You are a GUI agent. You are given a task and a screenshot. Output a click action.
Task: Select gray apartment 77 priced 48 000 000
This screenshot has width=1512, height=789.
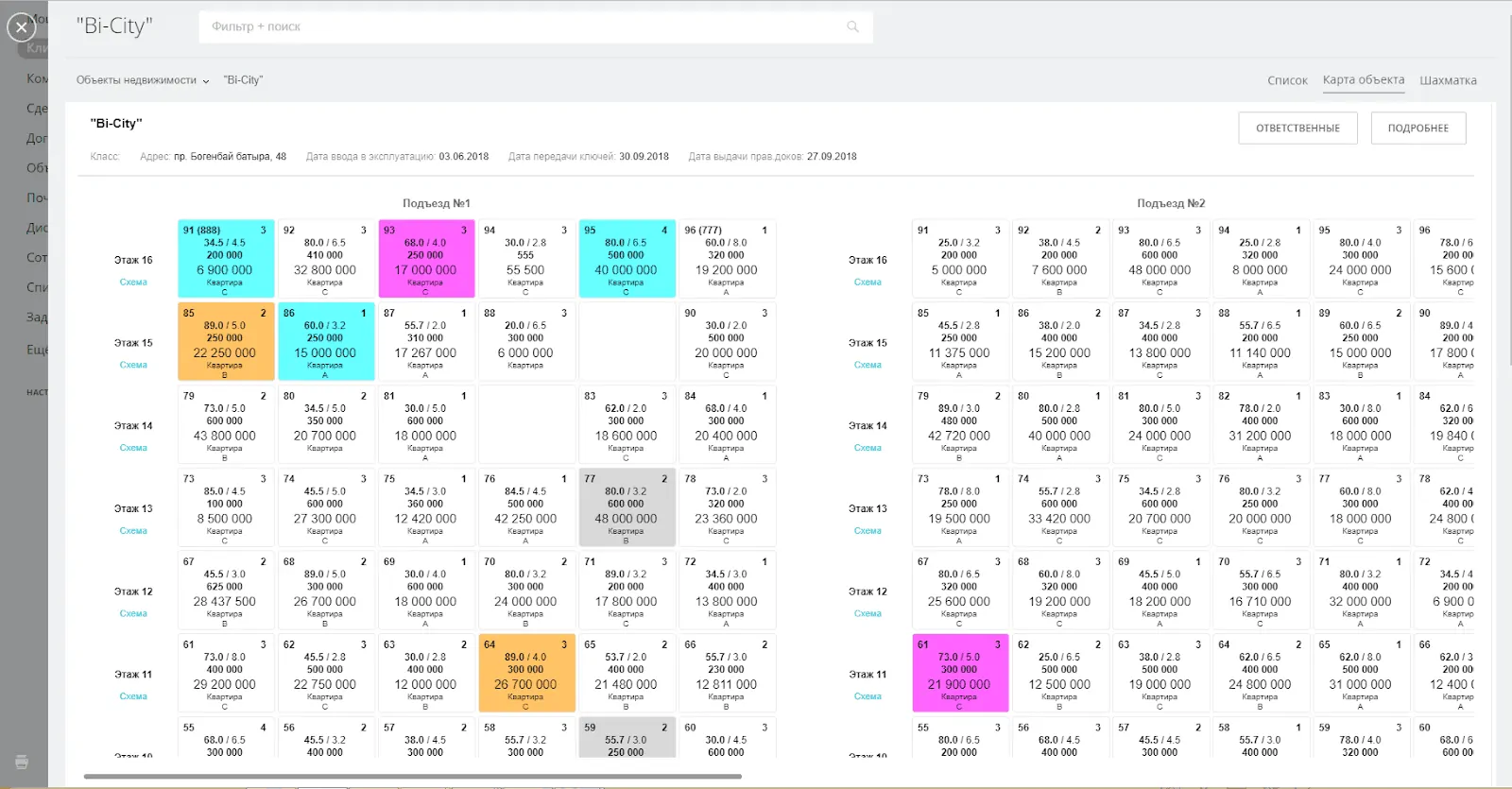(626, 507)
